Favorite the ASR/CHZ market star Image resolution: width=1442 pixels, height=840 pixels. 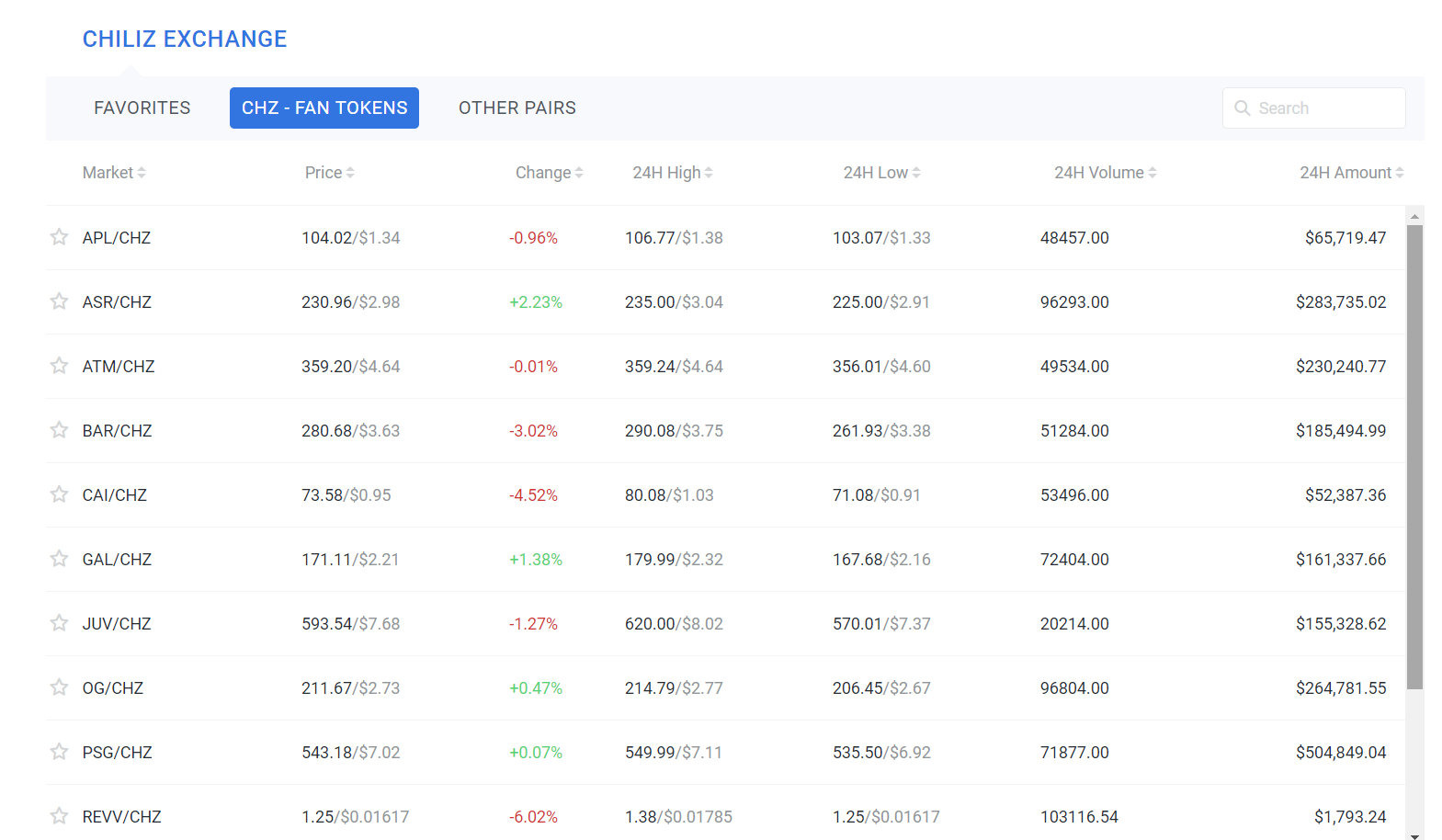pos(59,301)
